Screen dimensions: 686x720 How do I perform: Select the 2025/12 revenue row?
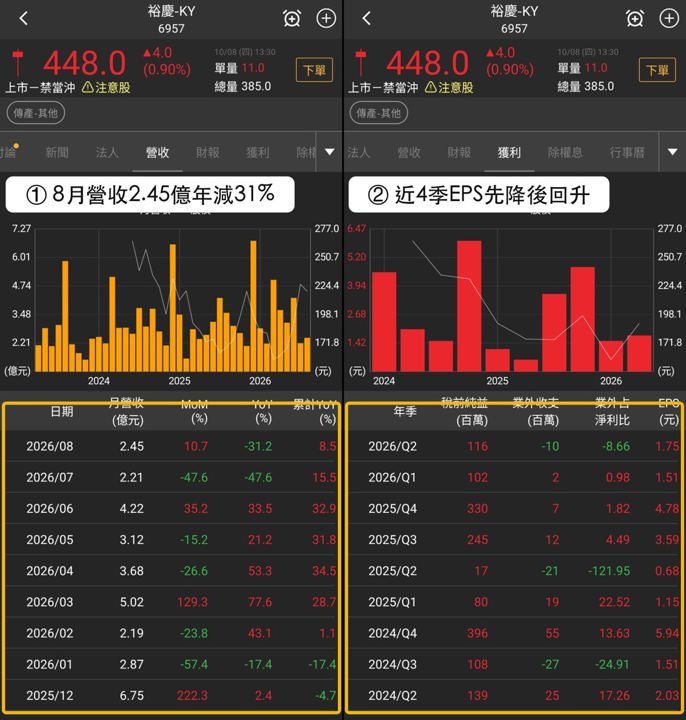[x=171, y=695]
